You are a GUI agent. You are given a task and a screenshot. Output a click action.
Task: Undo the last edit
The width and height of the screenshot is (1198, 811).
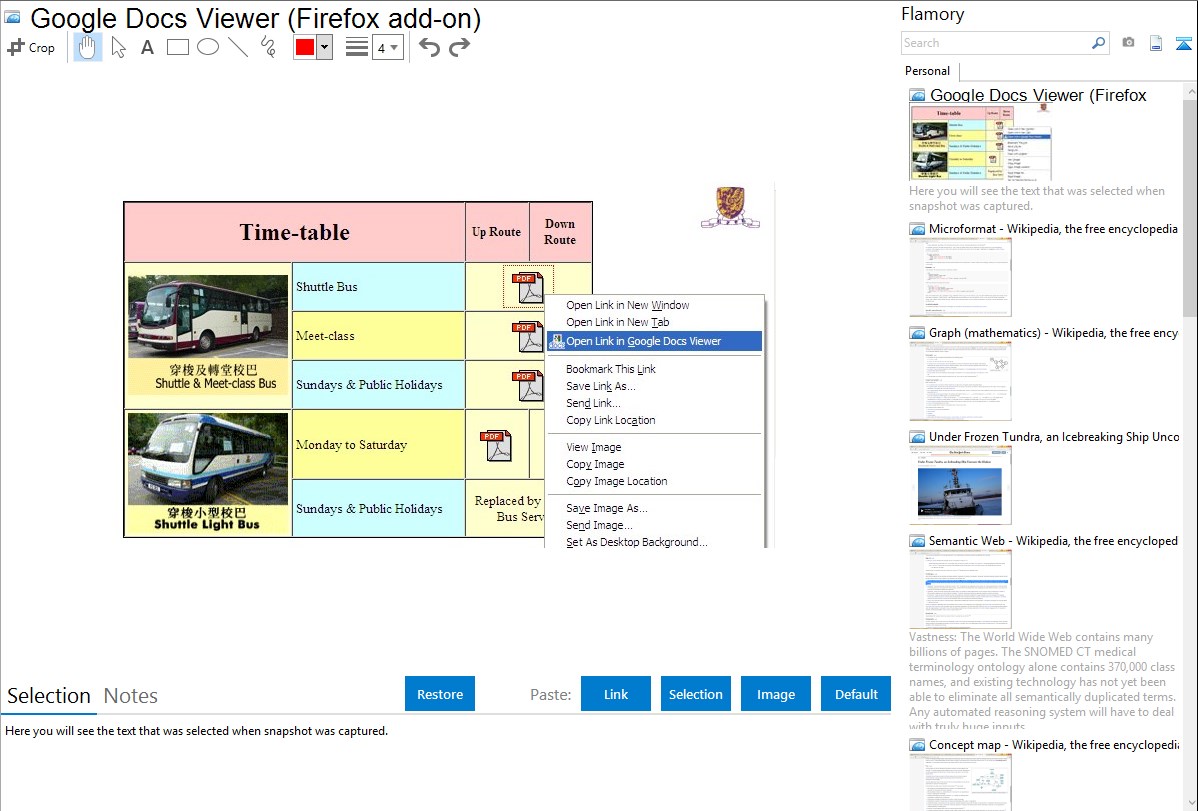[429, 47]
